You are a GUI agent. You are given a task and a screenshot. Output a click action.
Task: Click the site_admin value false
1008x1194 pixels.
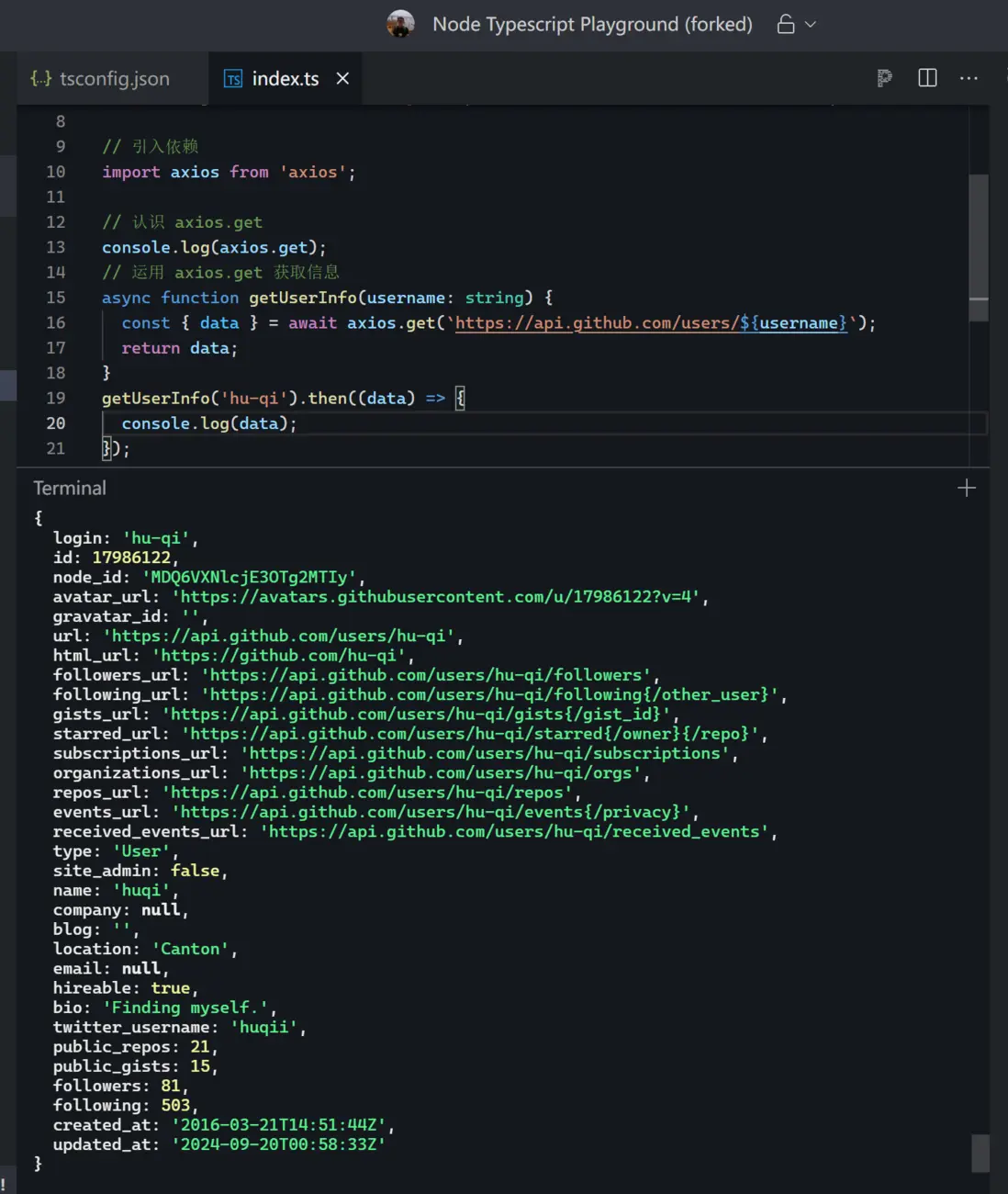coord(196,871)
